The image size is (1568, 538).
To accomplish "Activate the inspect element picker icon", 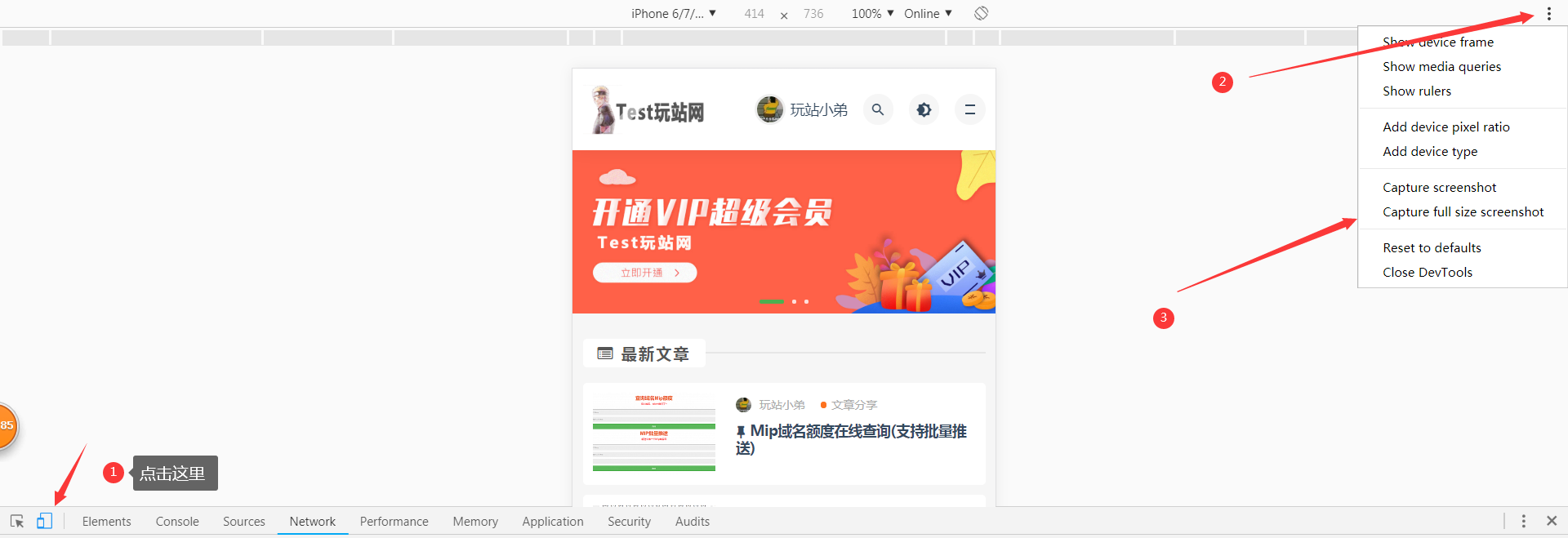I will click(16, 521).
